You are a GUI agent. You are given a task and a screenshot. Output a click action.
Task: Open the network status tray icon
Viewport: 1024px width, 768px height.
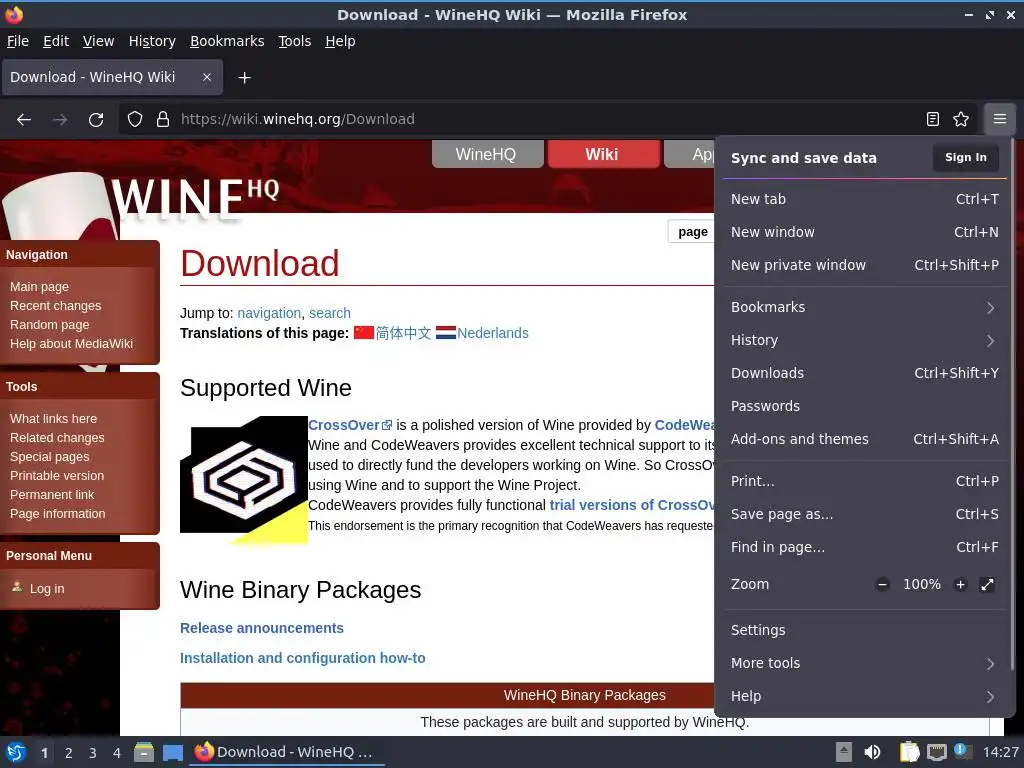point(936,752)
